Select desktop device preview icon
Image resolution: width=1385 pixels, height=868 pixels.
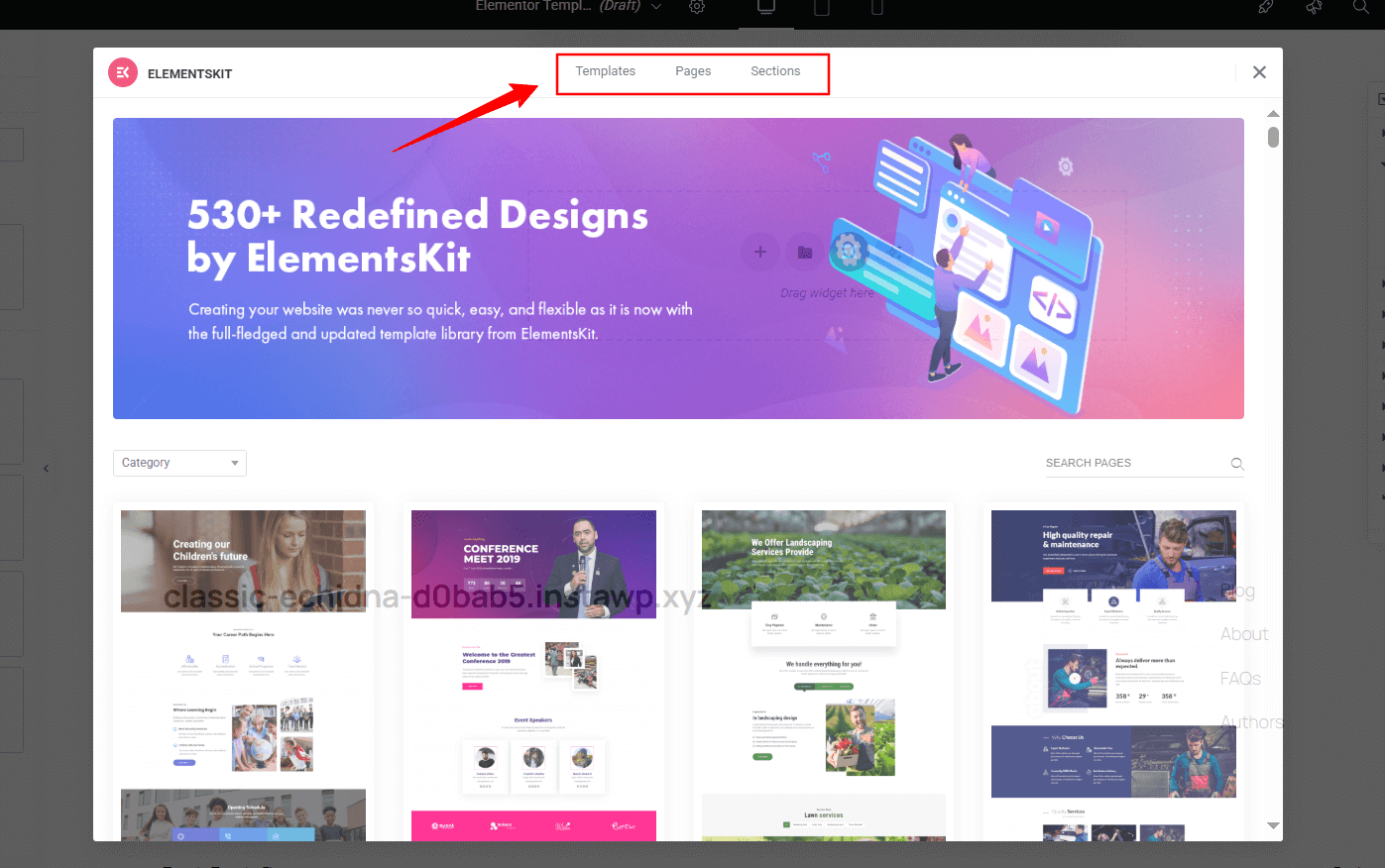[766, 7]
